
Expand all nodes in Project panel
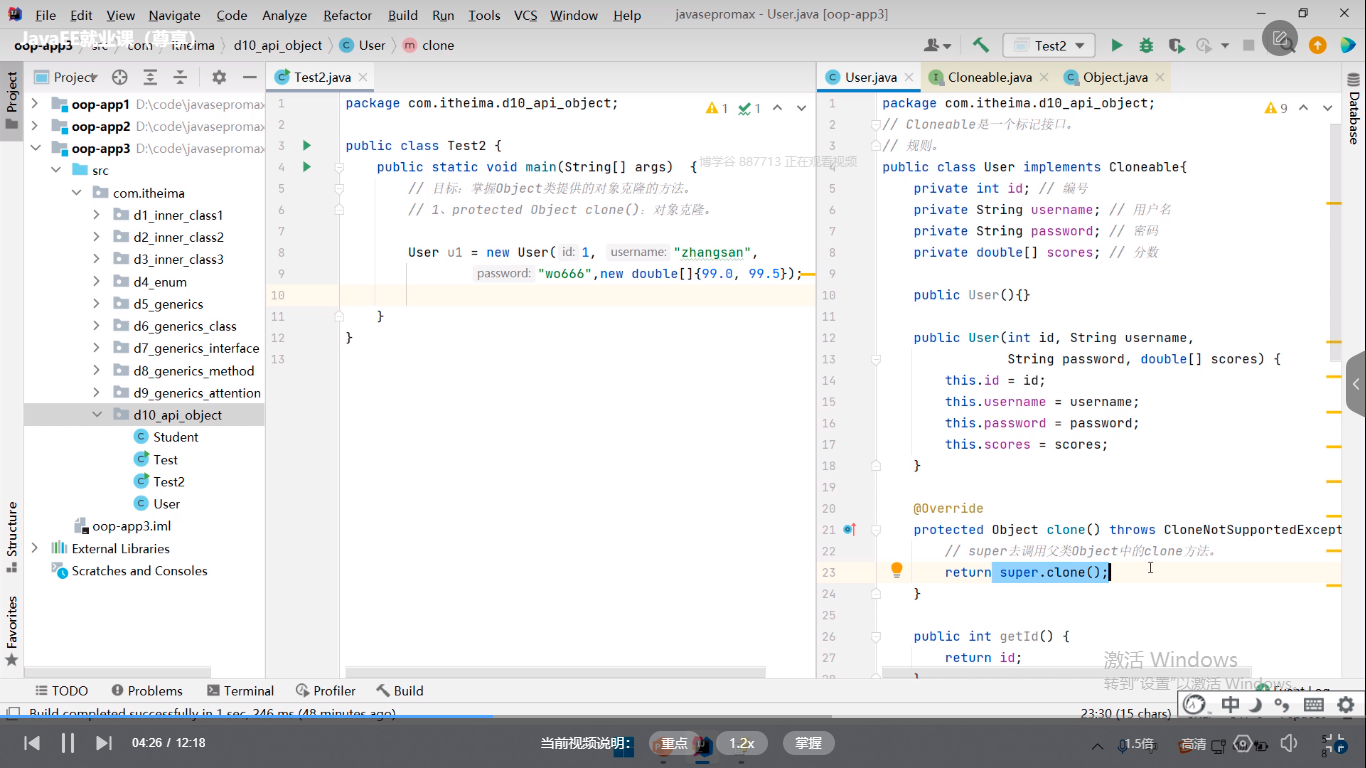[150, 77]
